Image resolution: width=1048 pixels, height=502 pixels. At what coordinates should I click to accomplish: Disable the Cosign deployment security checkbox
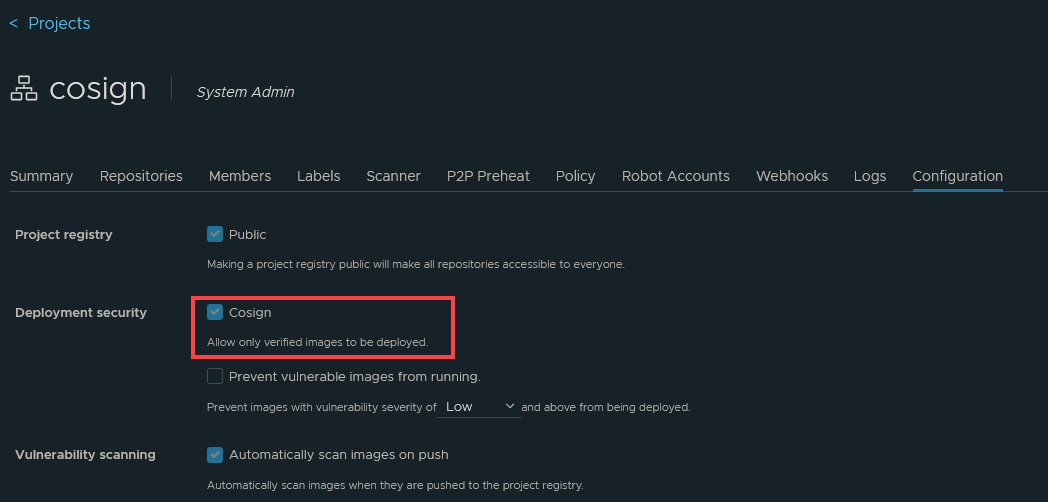pyautogui.click(x=215, y=312)
